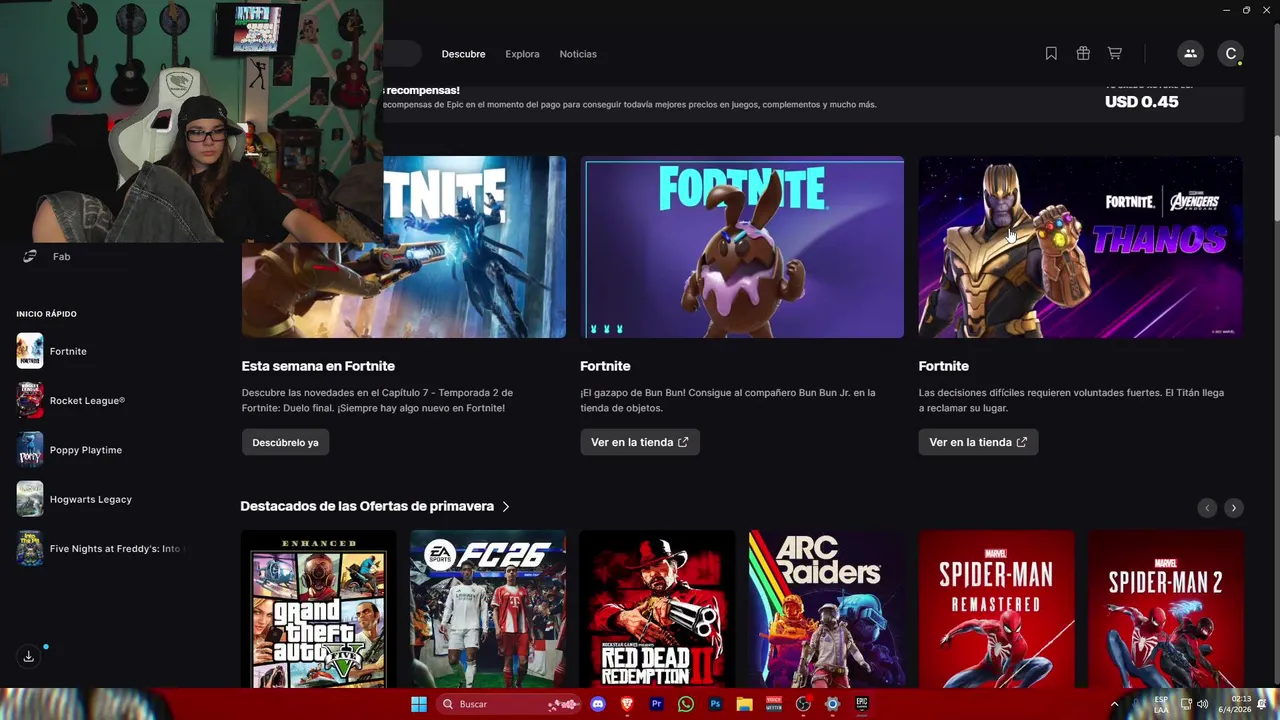Open Epic Games Launcher taskbar icon
The image size is (1280, 720).
861,704
